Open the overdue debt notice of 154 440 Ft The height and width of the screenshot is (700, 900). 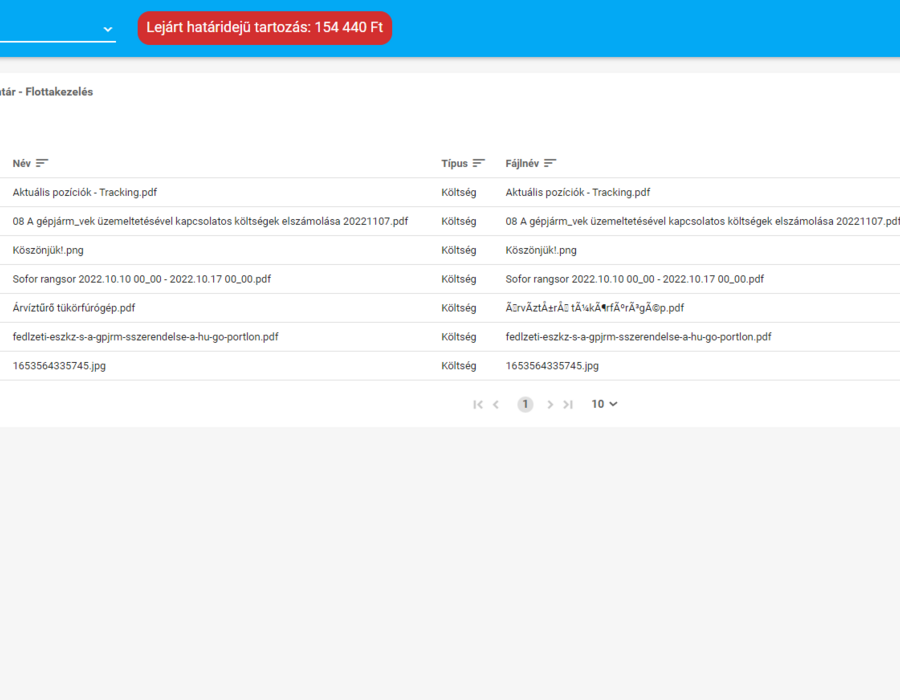(265, 28)
